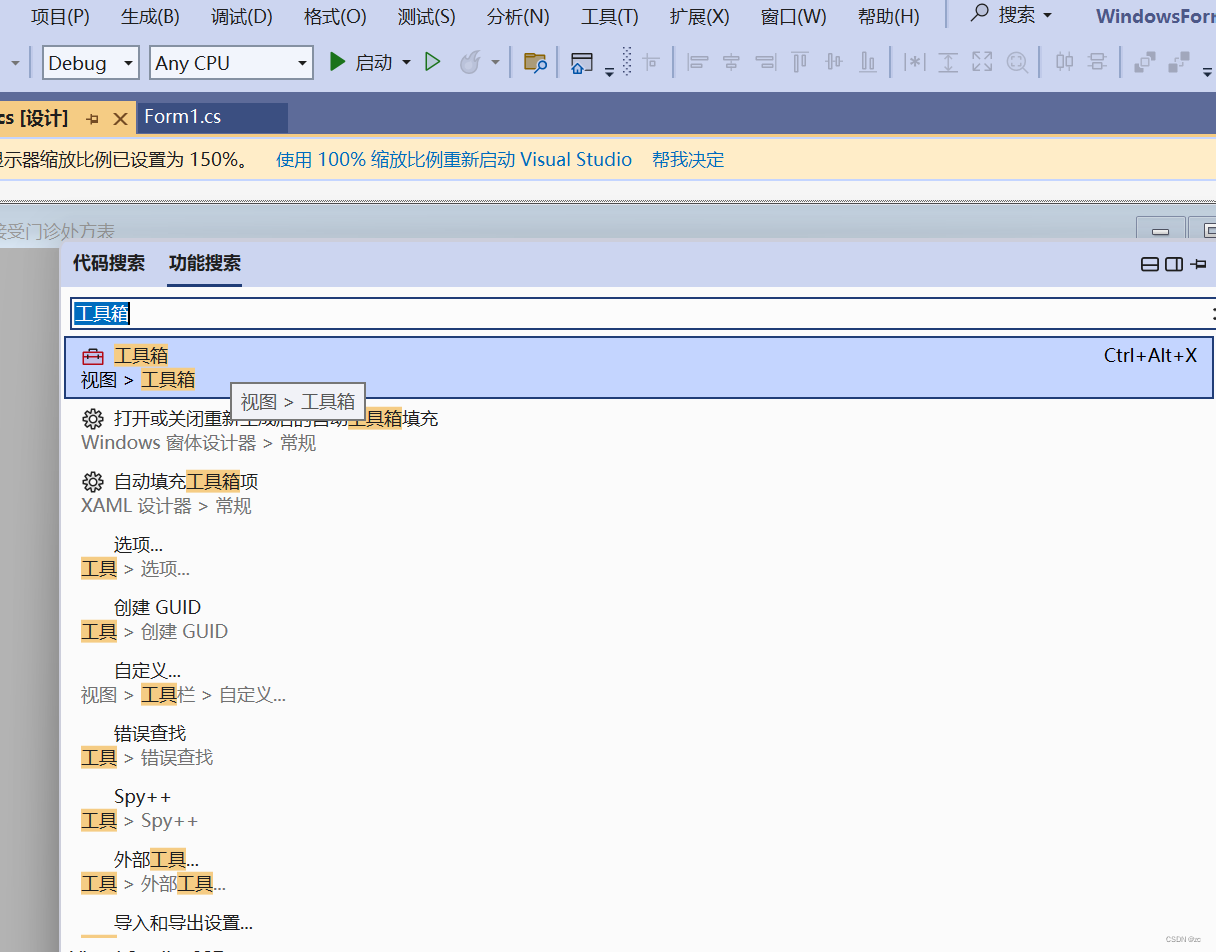Viewport: 1216px width, 952px height.
Task: Click the link 使用 100% 缩放比例重新启动 Visual Studio
Action: point(454,159)
